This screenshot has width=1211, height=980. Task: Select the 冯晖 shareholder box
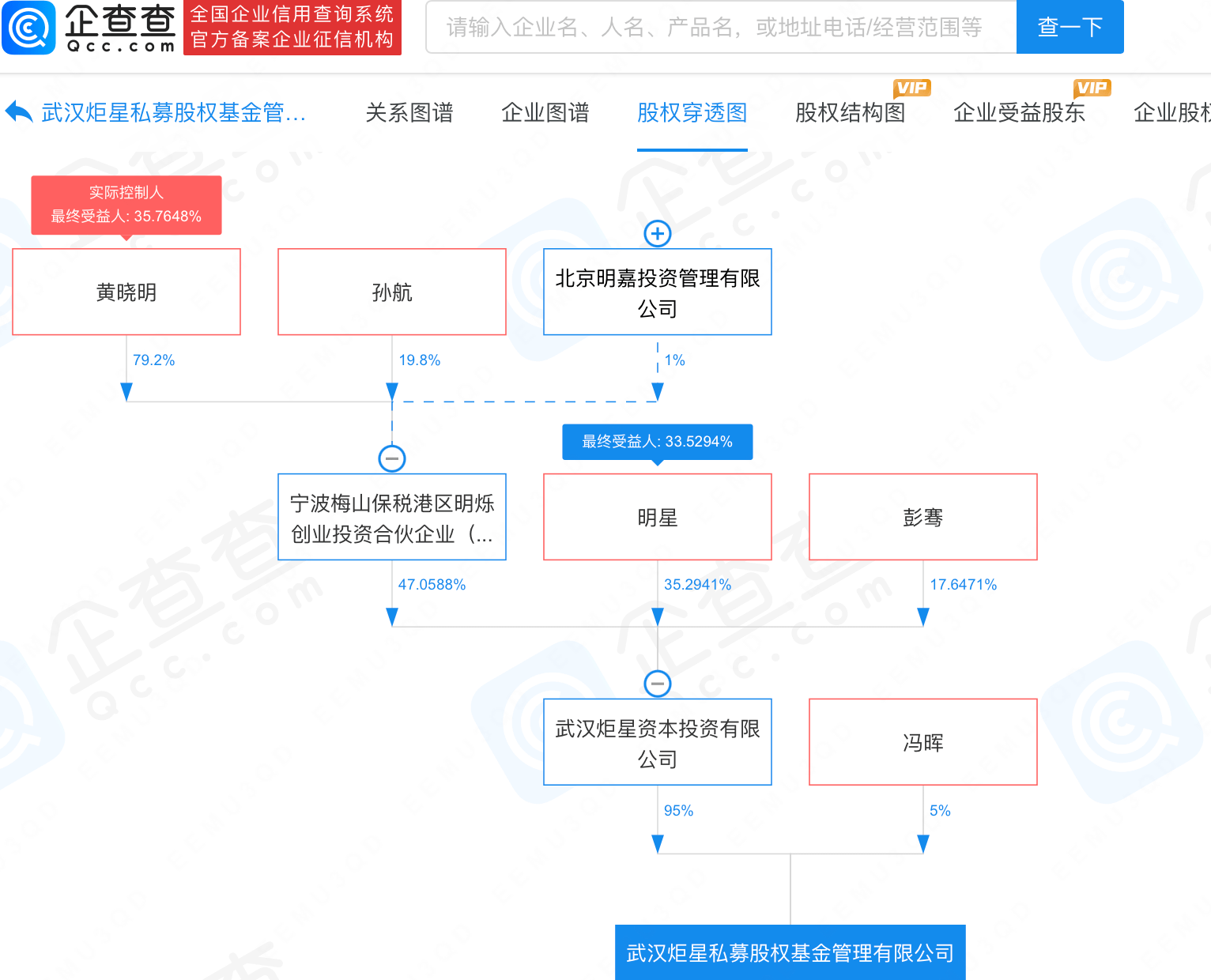click(923, 742)
